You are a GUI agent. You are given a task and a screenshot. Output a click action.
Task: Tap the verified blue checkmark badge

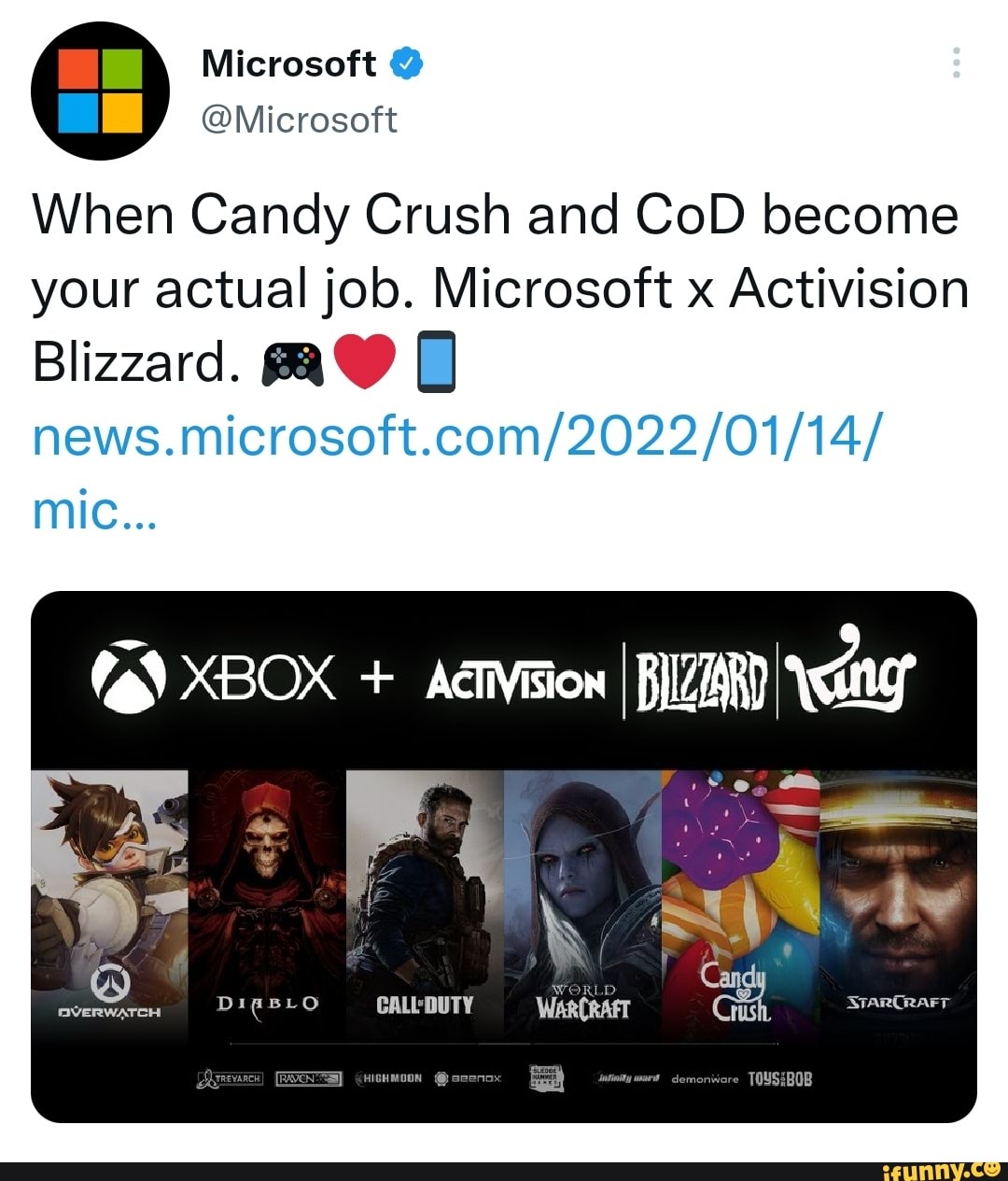(407, 62)
